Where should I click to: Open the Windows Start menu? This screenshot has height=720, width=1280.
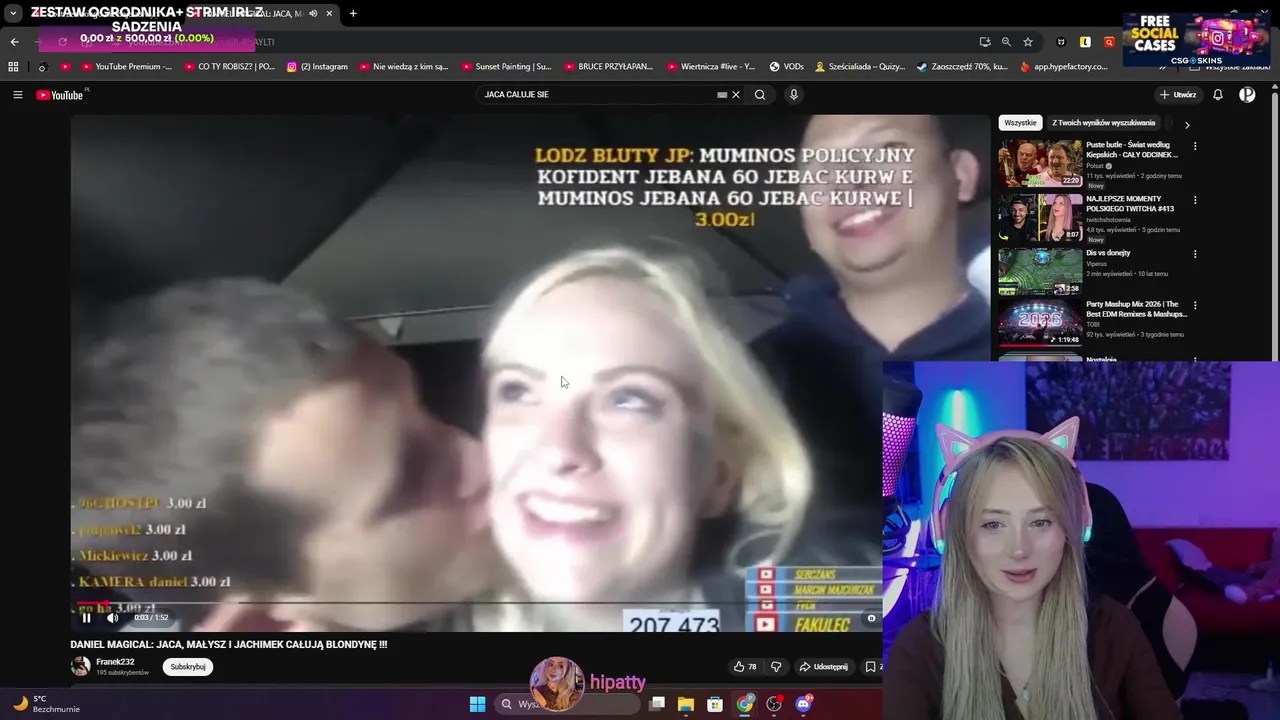pyautogui.click(x=477, y=704)
